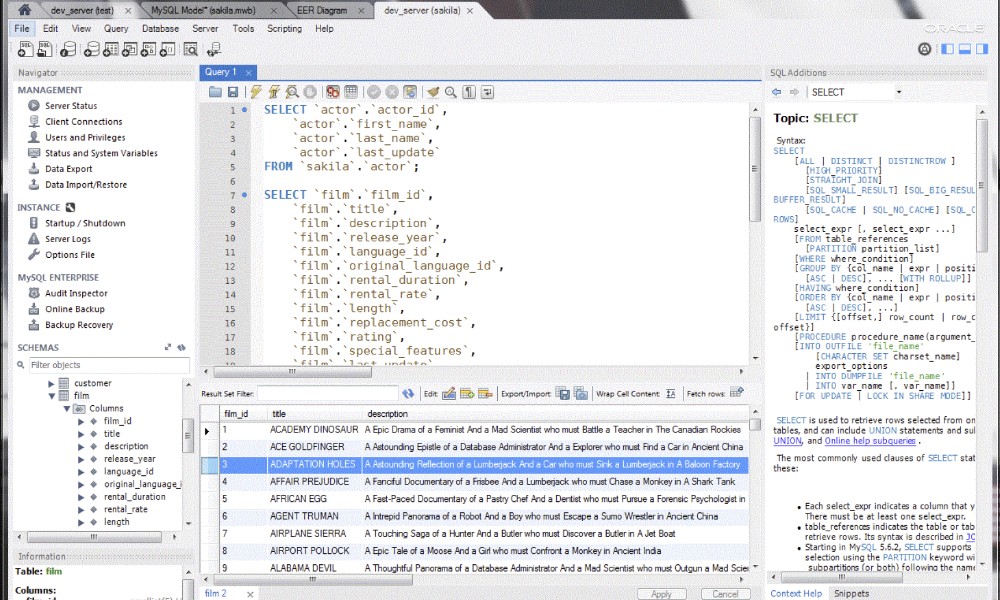Focus the Filter objects search field
The image size is (1000, 600).
coord(108,365)
